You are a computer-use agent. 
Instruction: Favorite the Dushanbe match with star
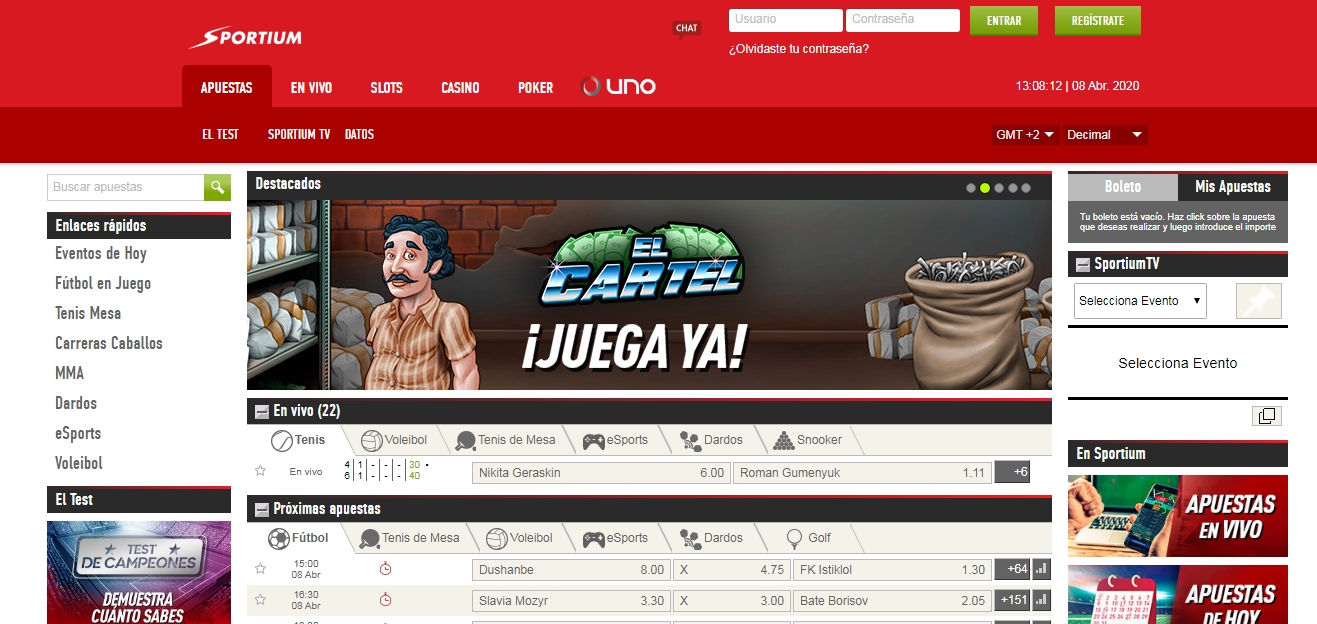(x=260, y=569)
